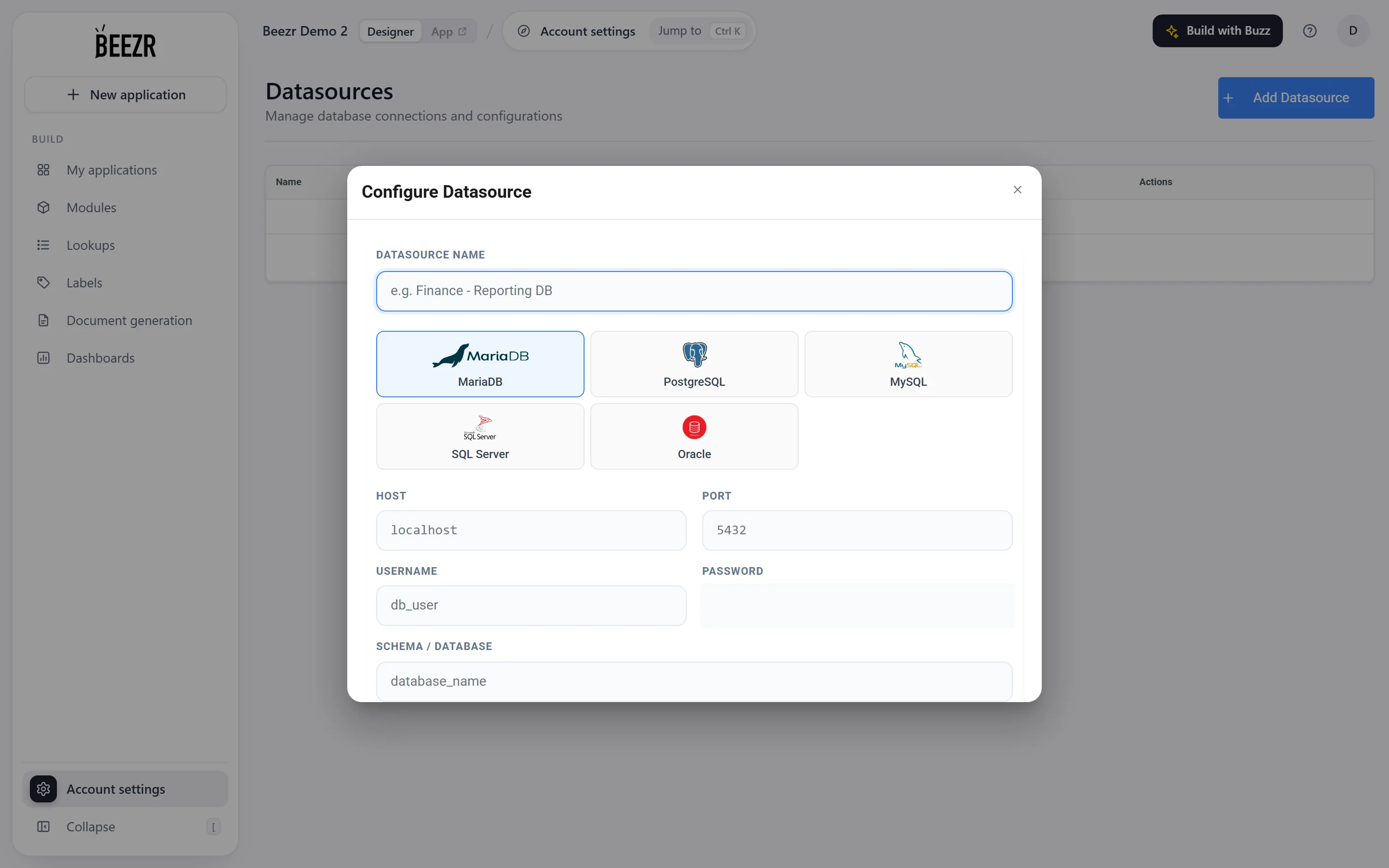The image size is (1389, 868).
Task: Click the Beezr logo in sidebar
Action: [125, 41]
